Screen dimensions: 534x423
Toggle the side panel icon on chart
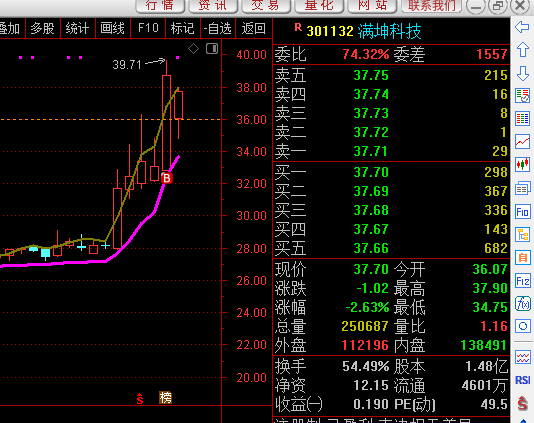point(212,49)
